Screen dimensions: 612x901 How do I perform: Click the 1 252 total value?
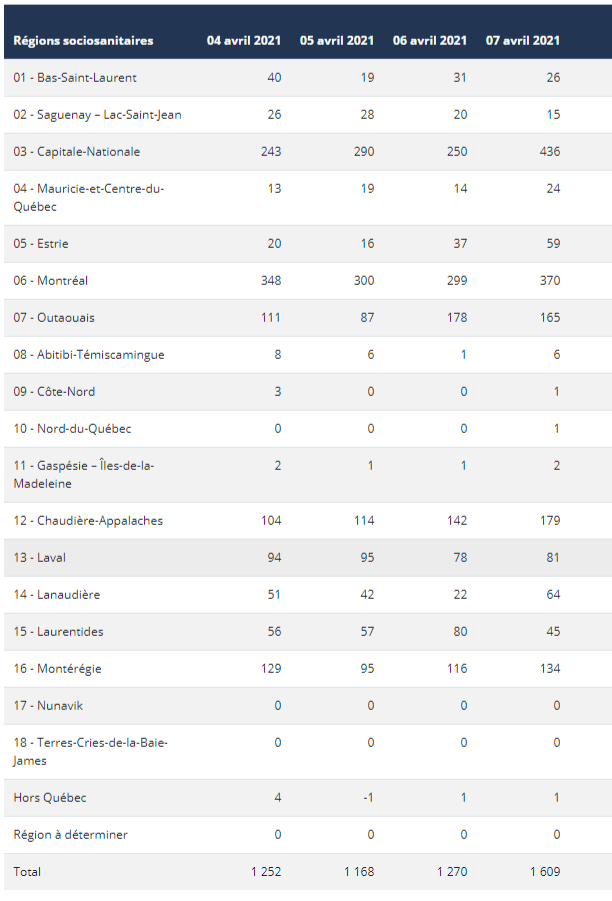(266, 872)
